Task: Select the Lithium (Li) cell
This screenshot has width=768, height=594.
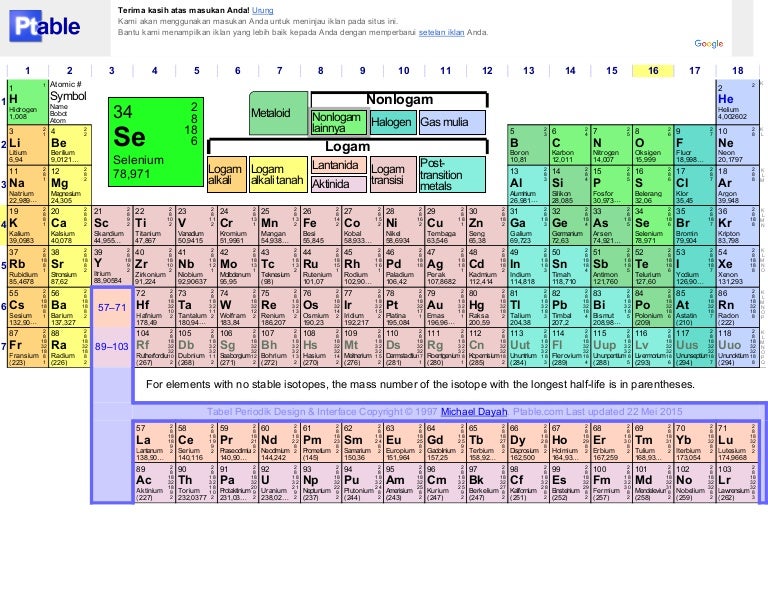Action: click(27, 145)
